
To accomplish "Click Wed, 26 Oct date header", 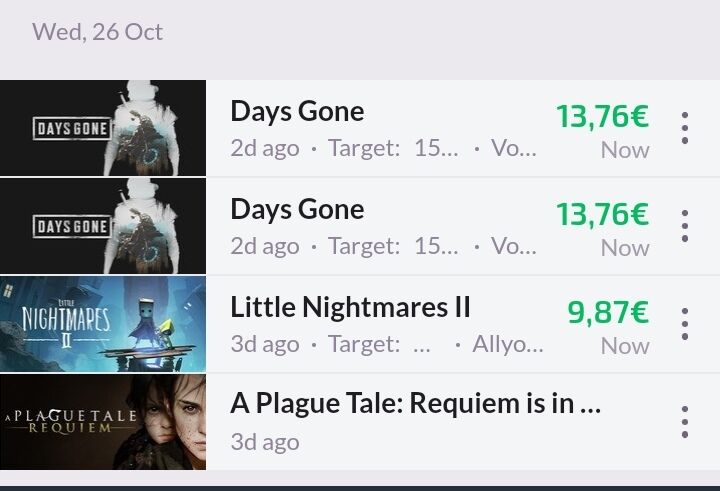I will click(97, 32).
